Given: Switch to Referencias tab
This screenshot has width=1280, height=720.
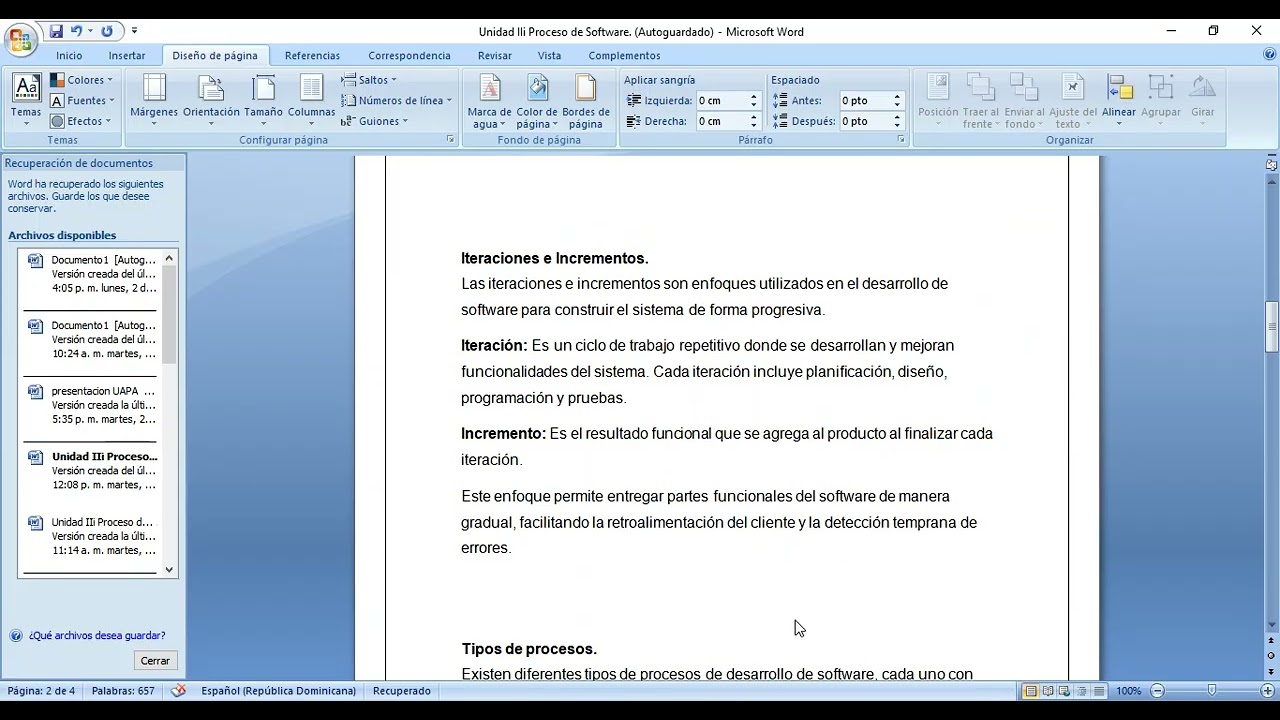Looking at the screenshot, I should (x=312, y=56).
